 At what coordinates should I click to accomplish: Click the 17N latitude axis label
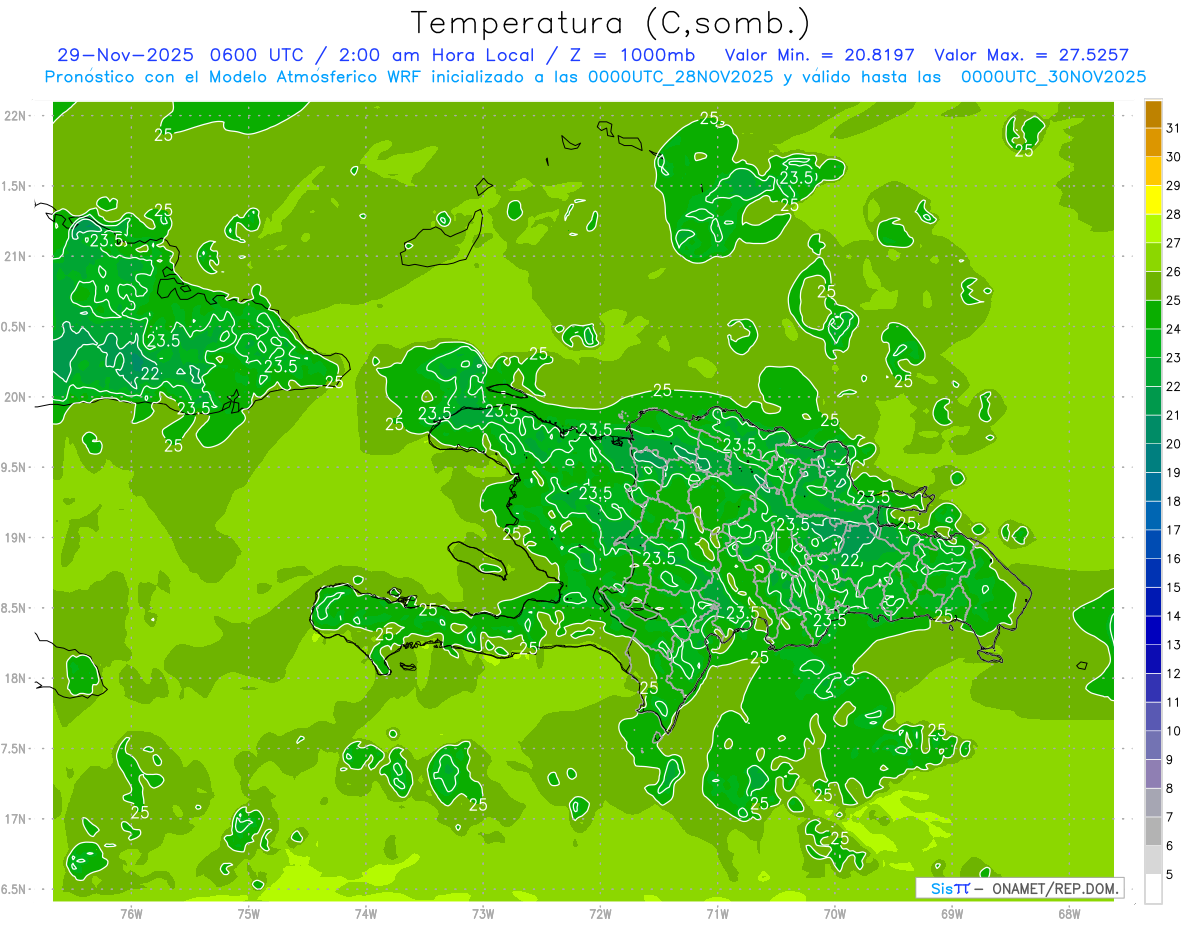pos(15,819)
